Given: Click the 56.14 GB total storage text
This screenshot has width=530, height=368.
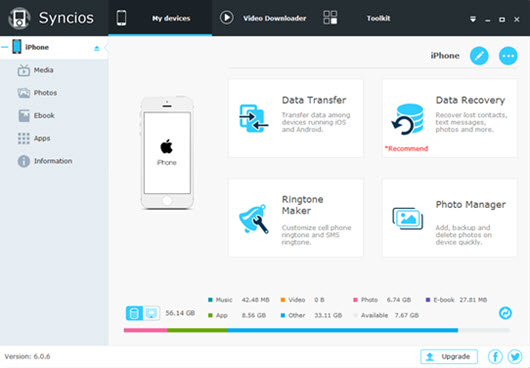Looking at the screenshot, I should click(x=180, y=313).
